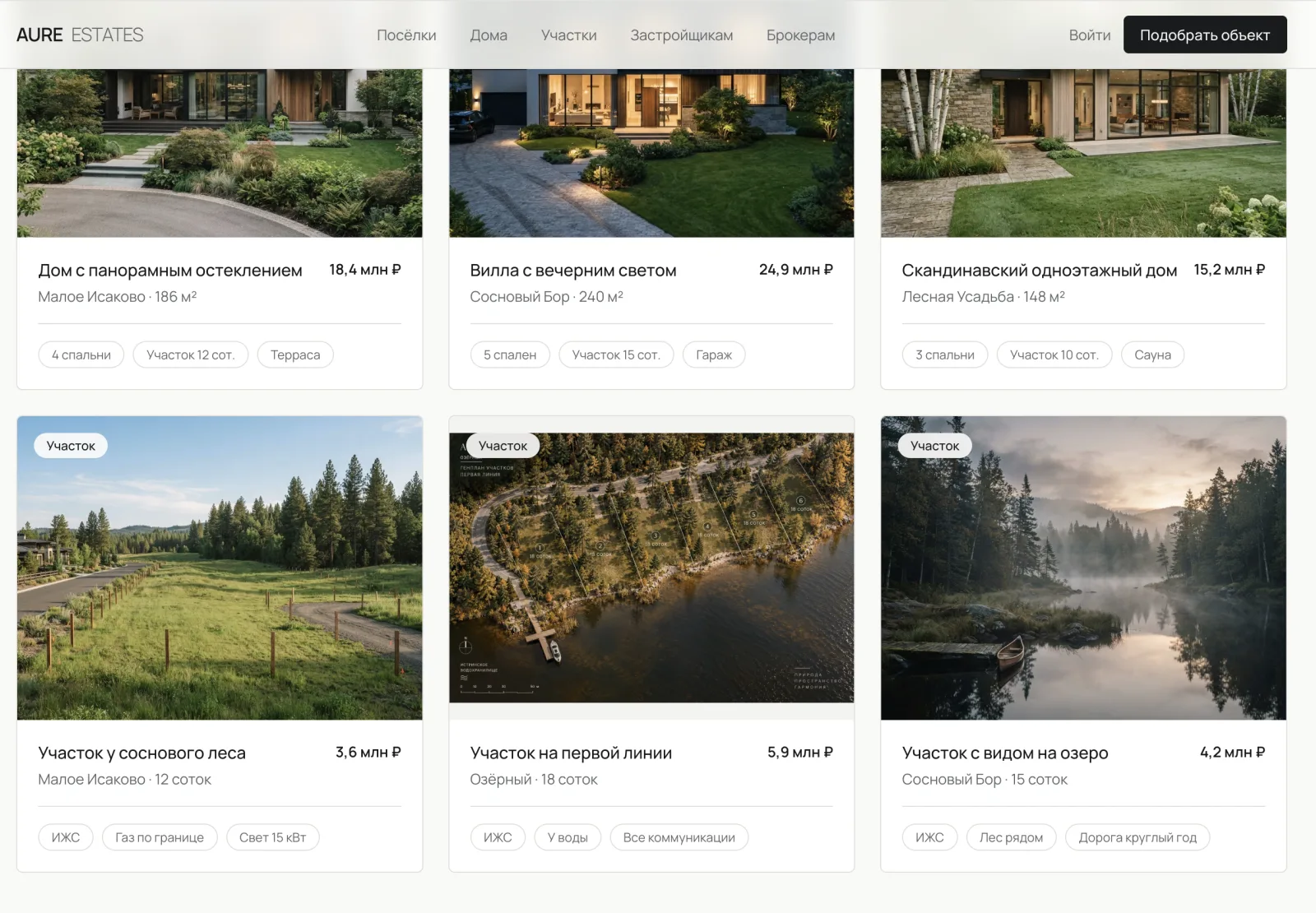Select the Свет 15 кВт tag
This screenshot has width=1316, height=913.
(272, 837)
